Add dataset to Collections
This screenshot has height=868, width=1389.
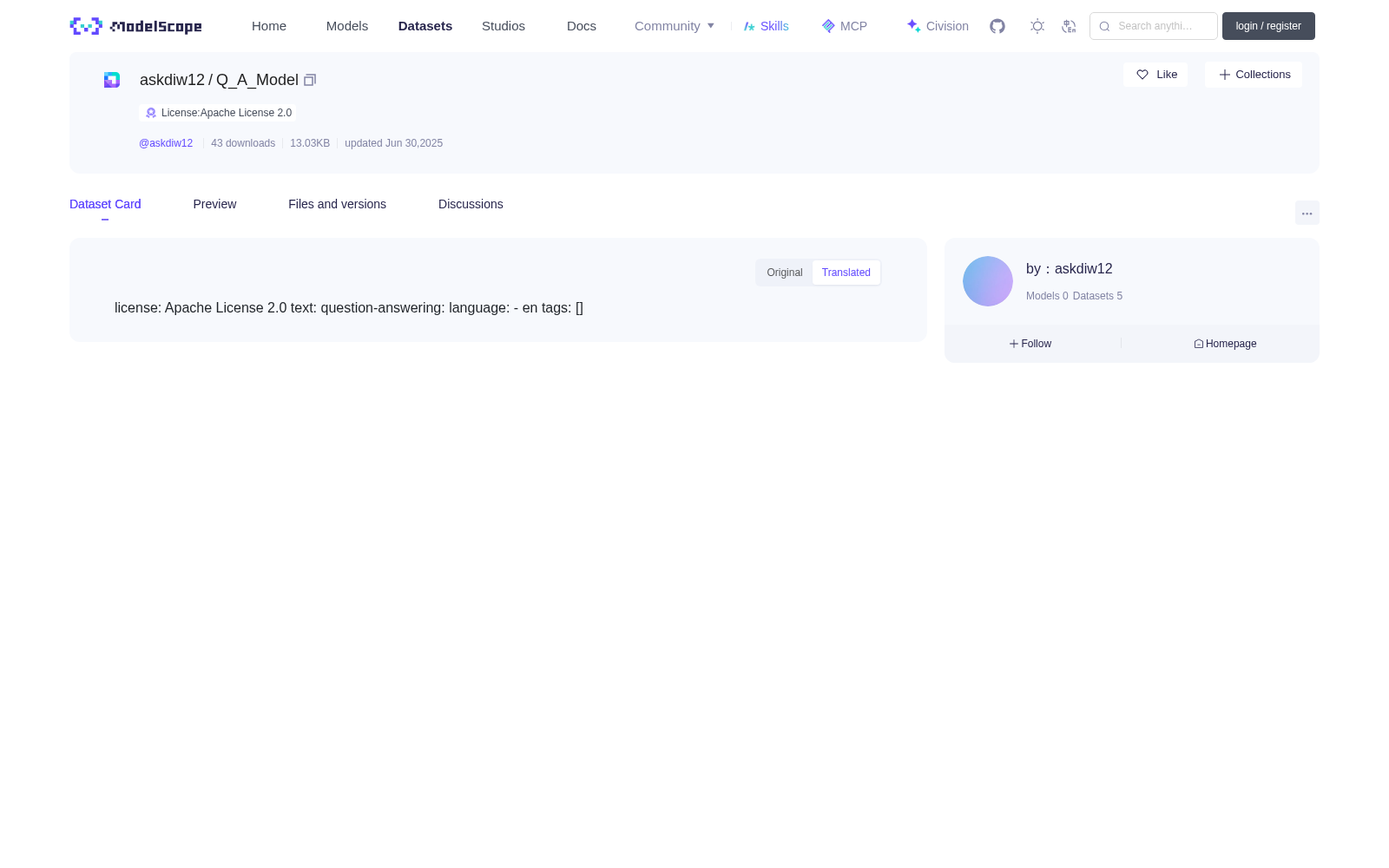pyautogui.click(x=1254, y=75)
